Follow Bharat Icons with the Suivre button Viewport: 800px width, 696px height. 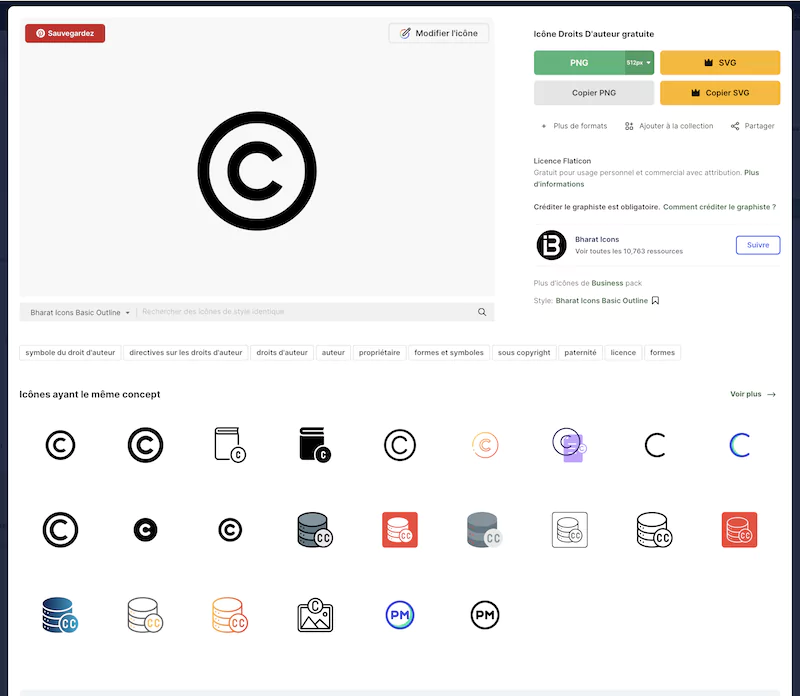click(x=757, y=244)
